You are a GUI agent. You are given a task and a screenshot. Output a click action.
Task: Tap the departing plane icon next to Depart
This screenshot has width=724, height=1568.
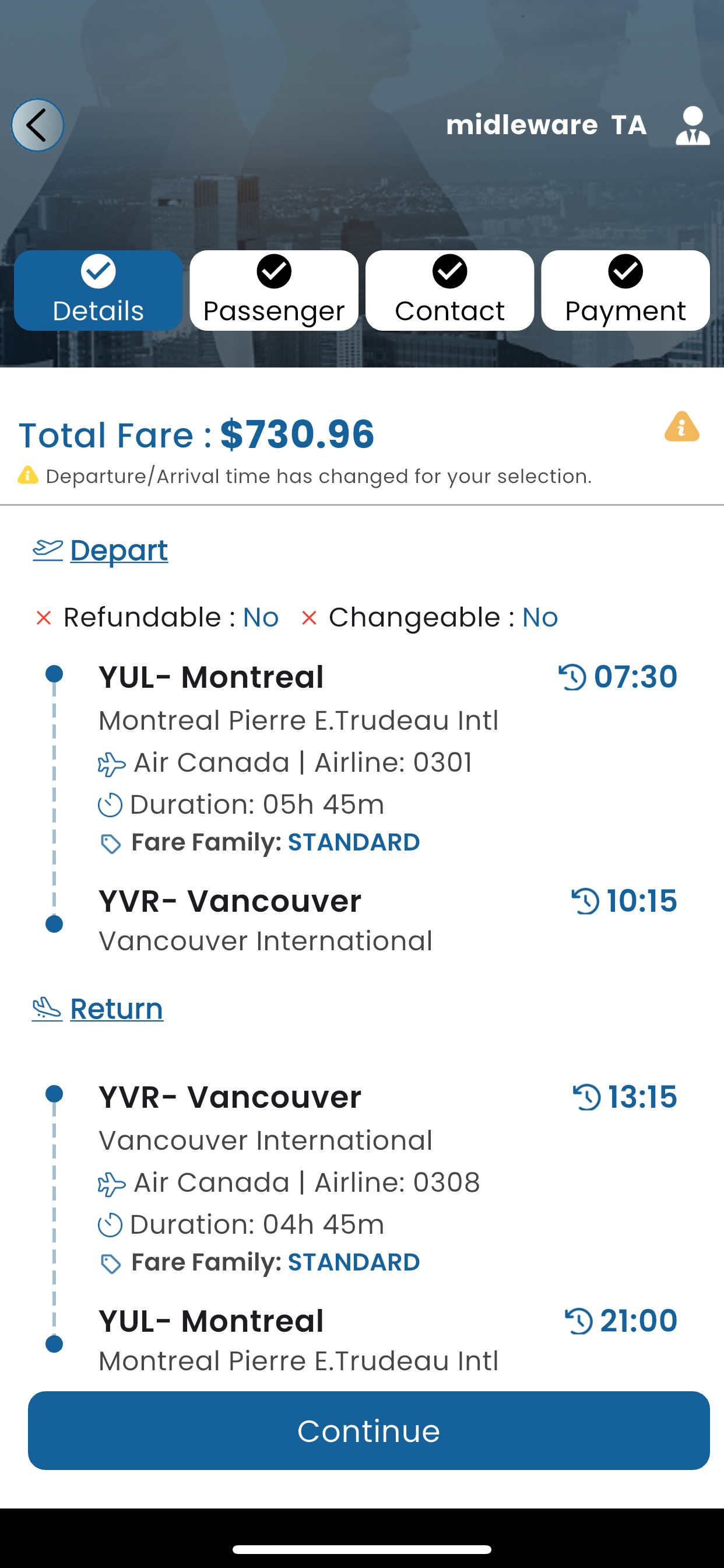click(x=47, y=550)
